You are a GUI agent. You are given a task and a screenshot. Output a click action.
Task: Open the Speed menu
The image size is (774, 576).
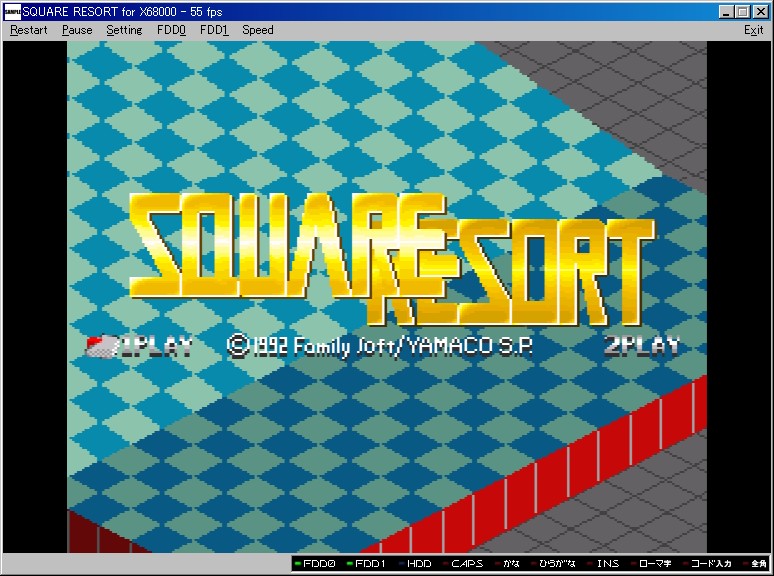(x=257, y=30)
